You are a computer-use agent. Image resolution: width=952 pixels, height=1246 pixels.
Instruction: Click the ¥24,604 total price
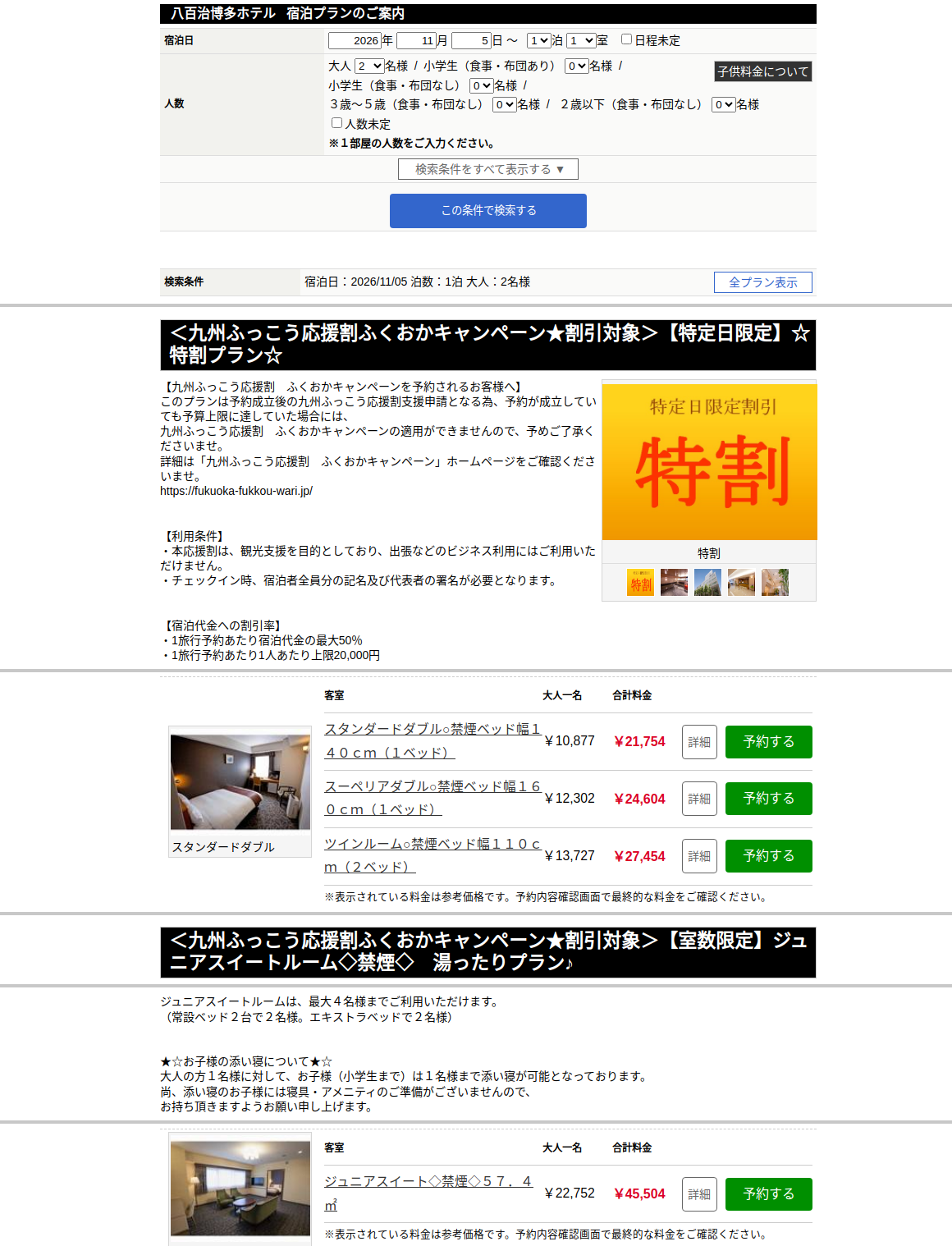639,799
